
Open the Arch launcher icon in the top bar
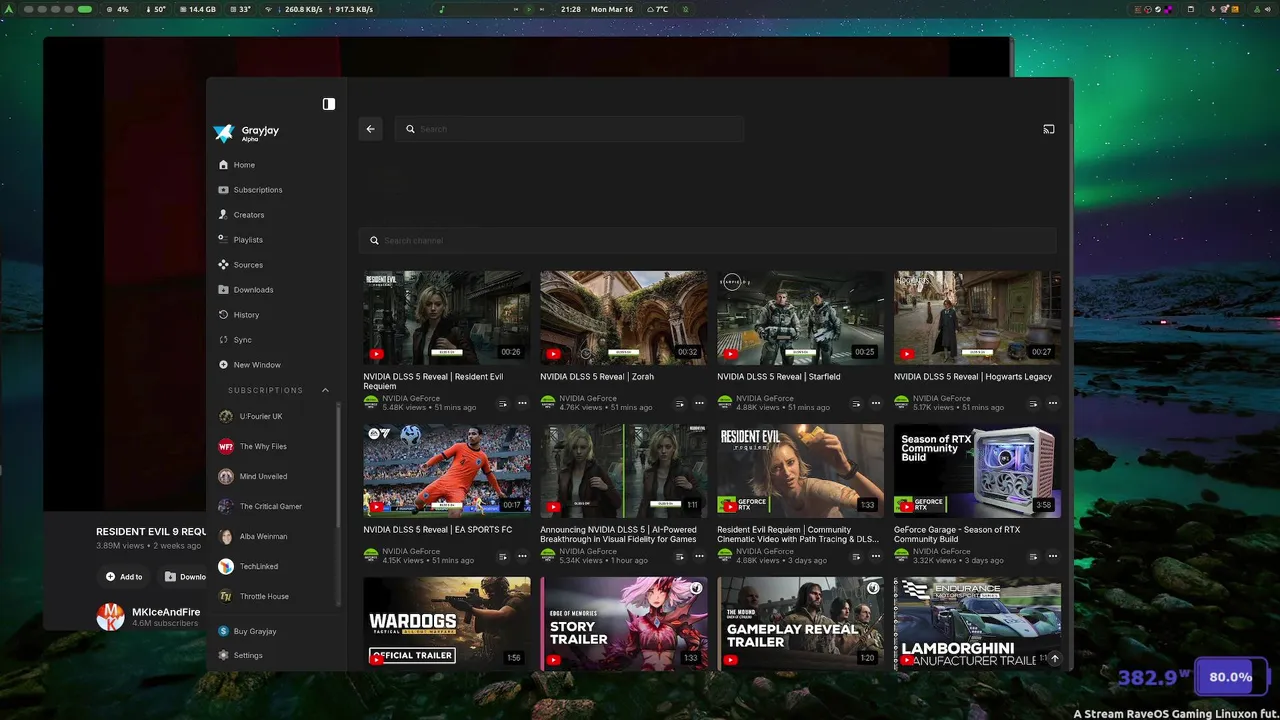pos(10,9)
